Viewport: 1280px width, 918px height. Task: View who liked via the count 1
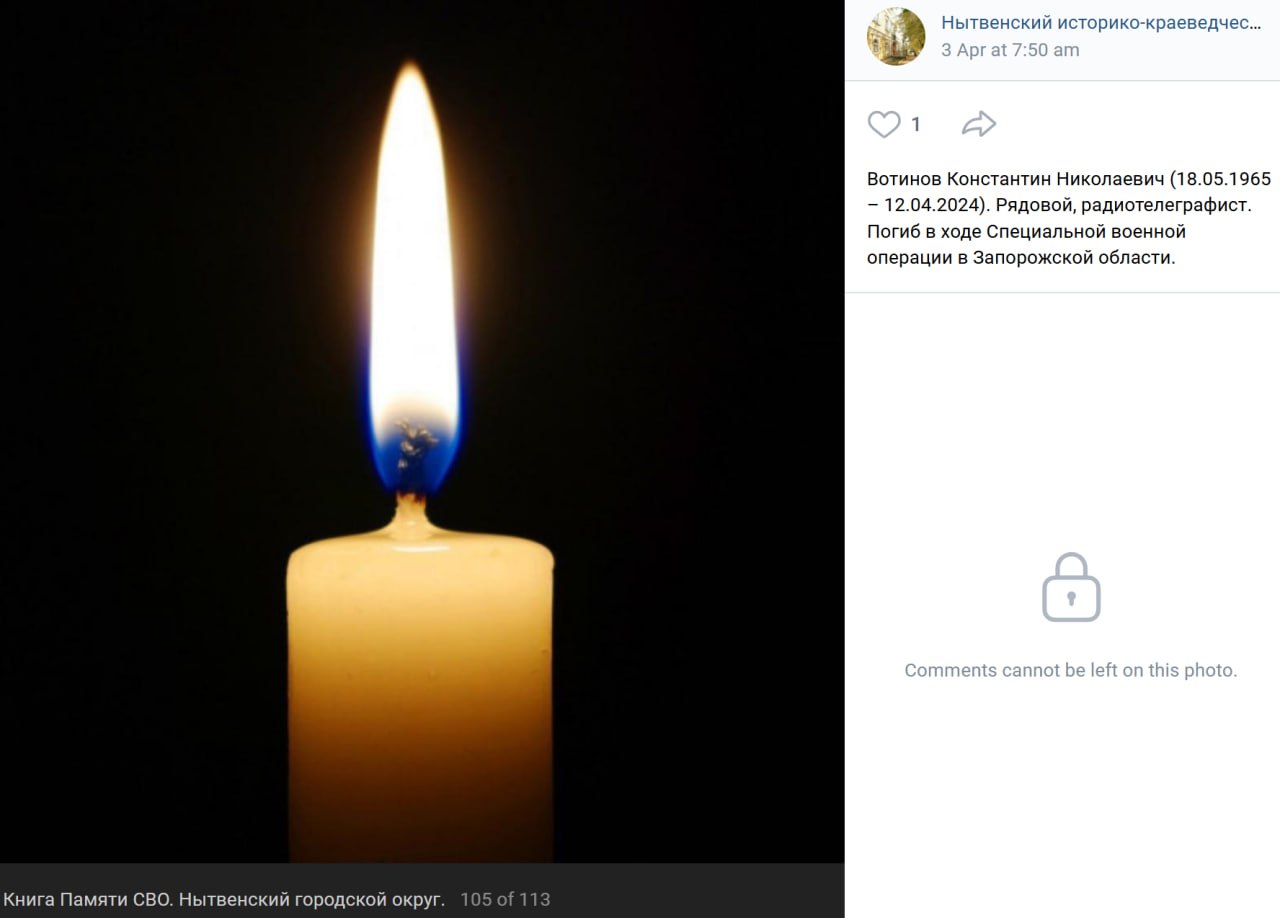(915, 124)
